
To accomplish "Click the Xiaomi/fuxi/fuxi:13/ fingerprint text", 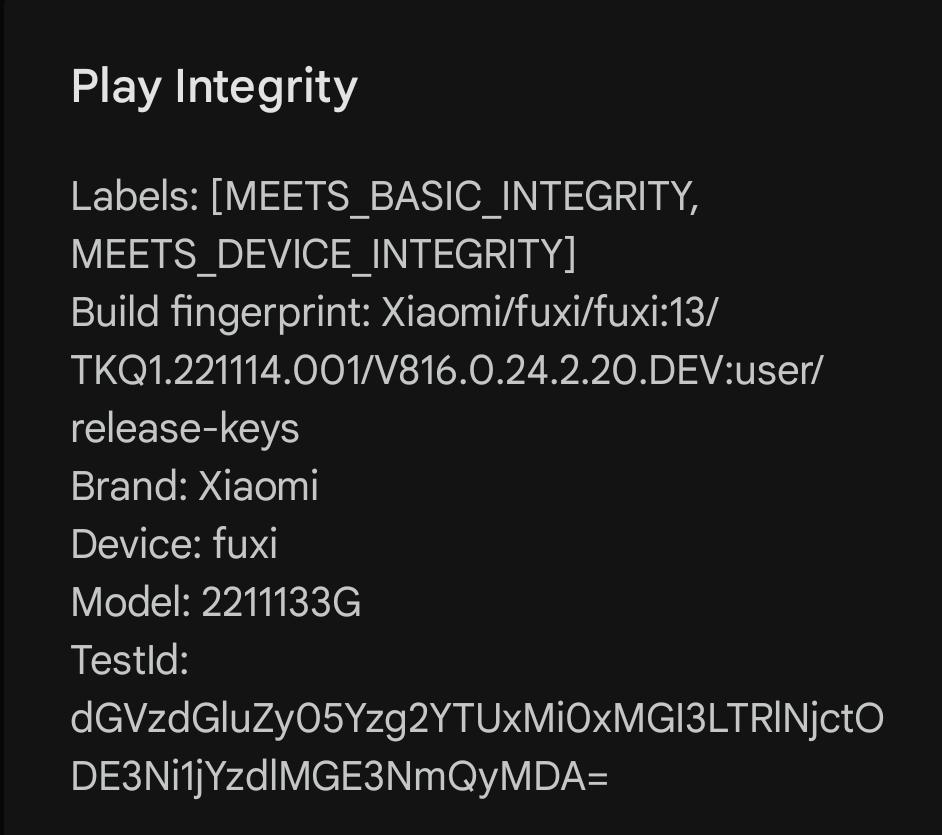I will pos(549,313).
